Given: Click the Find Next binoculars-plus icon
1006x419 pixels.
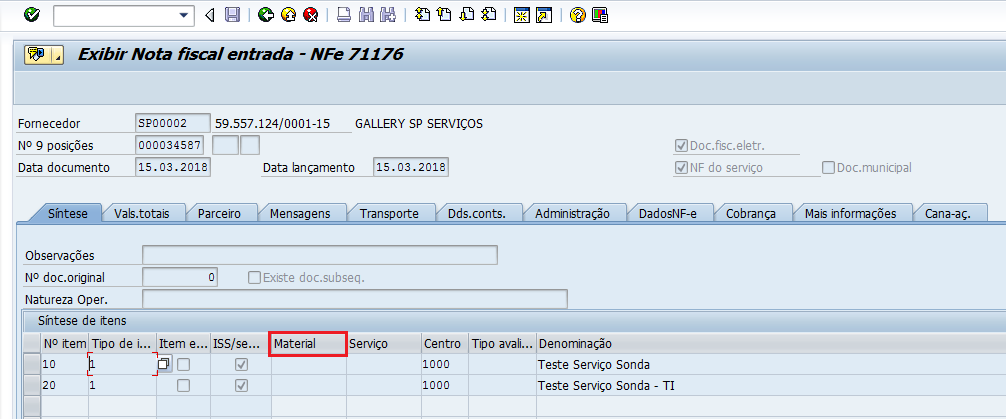Looking at the screenshot, I should coord(388,15).
